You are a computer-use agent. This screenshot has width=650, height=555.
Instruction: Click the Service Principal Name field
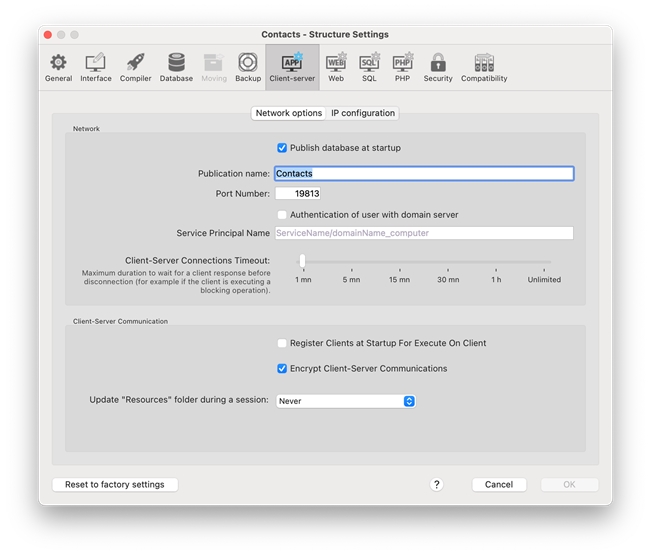pyautogui.click(x=424, y=233)
